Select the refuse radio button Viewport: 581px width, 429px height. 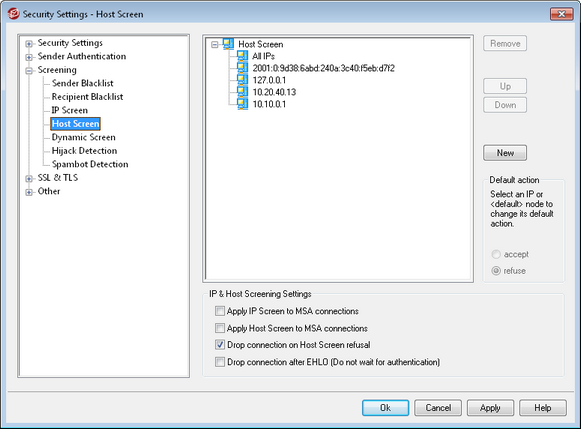(x=496, y=271)
